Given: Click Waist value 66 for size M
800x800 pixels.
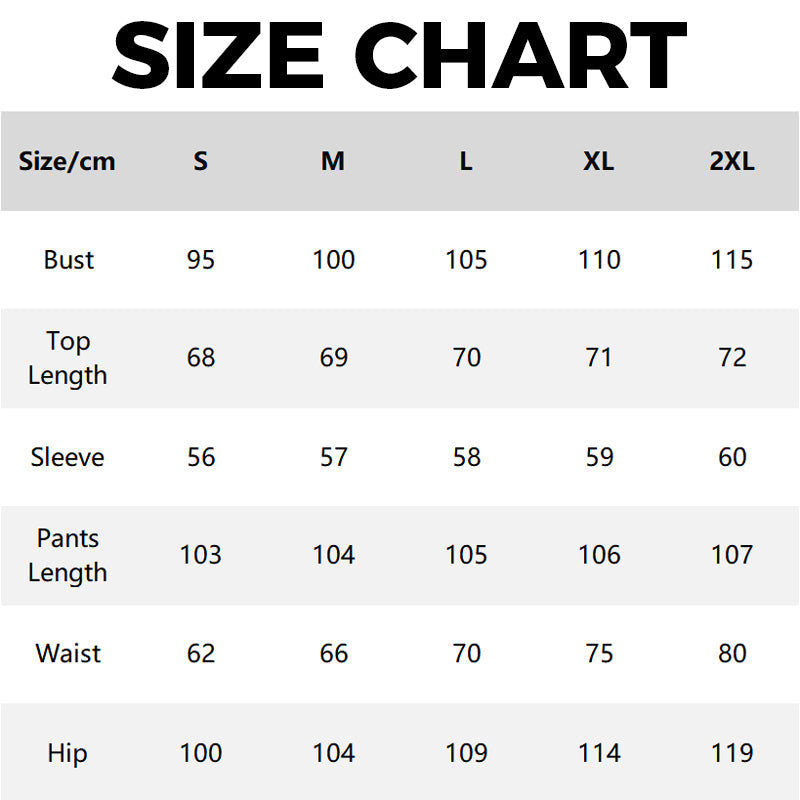Looking at the screenshot, I should click(333, 654).
